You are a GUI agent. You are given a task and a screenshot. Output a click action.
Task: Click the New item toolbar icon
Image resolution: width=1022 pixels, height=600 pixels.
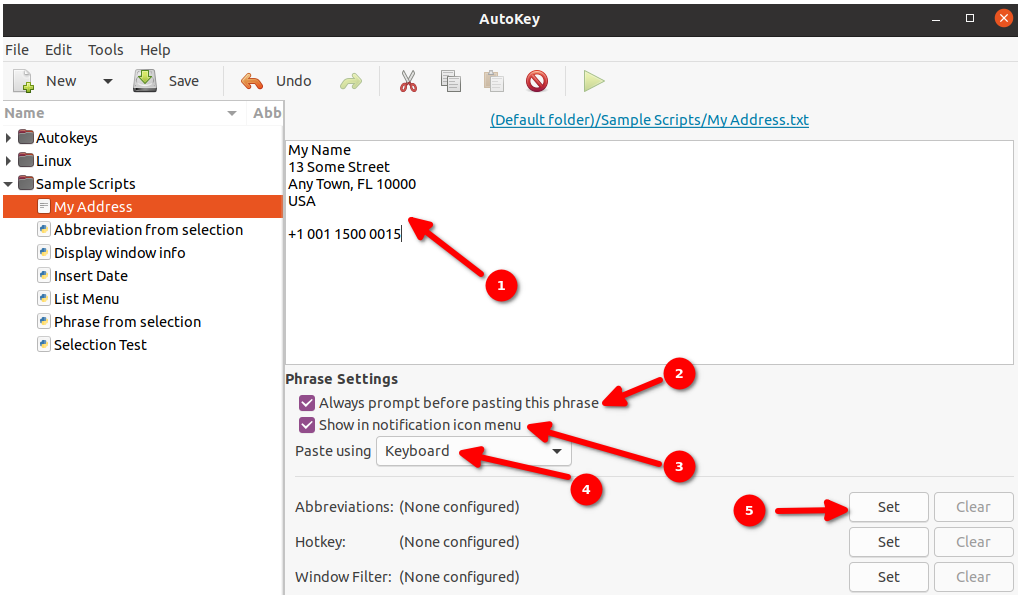pos(24,81)
